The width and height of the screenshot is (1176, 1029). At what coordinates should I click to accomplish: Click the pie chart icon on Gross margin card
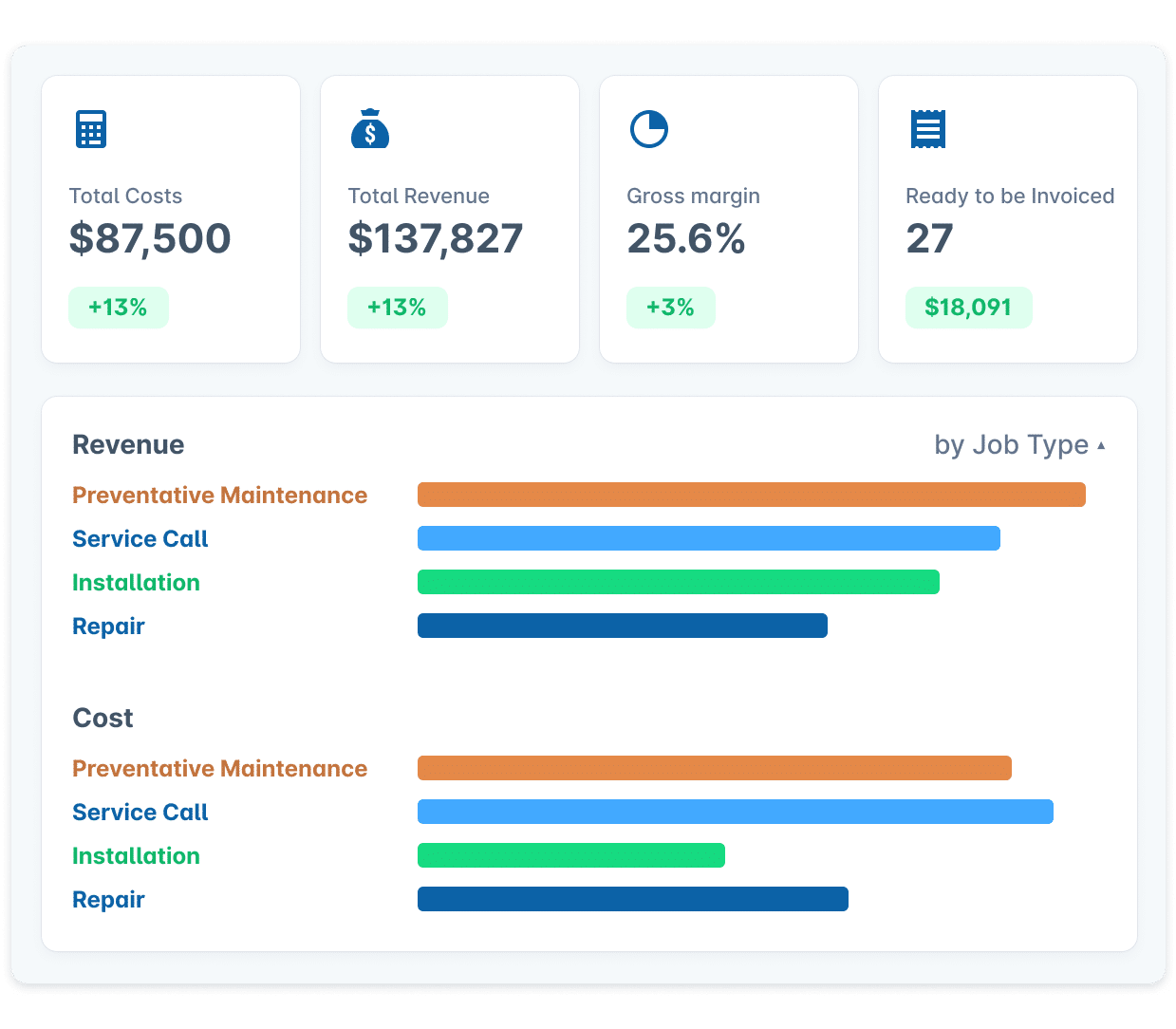648,129
